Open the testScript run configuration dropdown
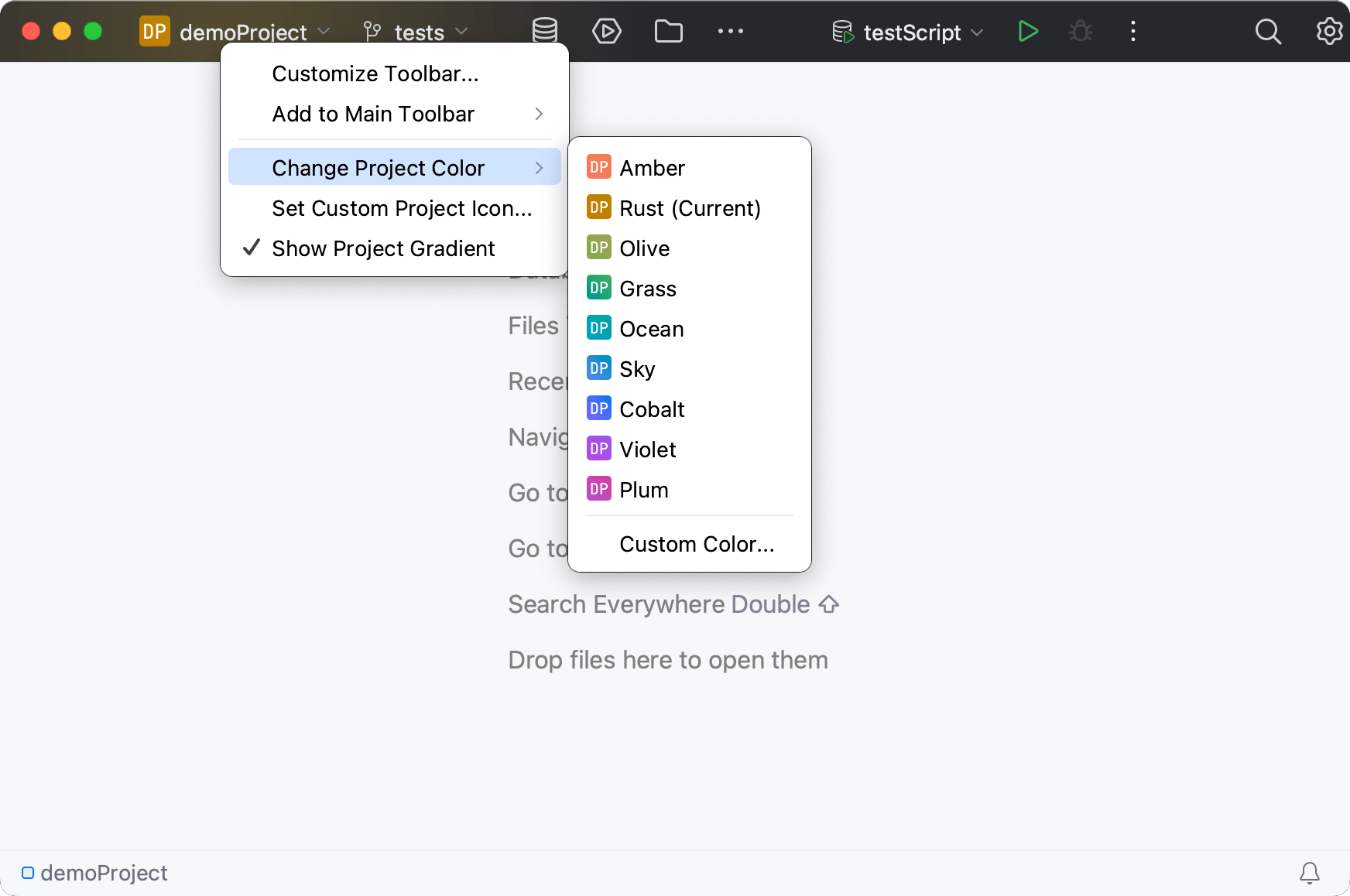Viewport: 1350px width, 896px height. point(977,32)
